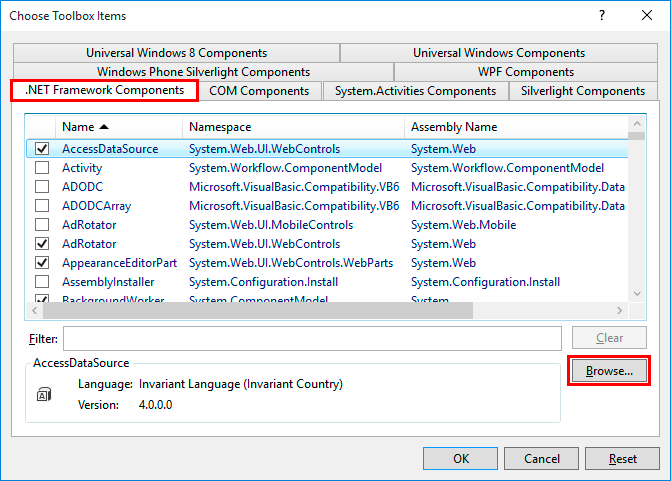Click System.Workflow.ComponentModel namespace cell

285,168
